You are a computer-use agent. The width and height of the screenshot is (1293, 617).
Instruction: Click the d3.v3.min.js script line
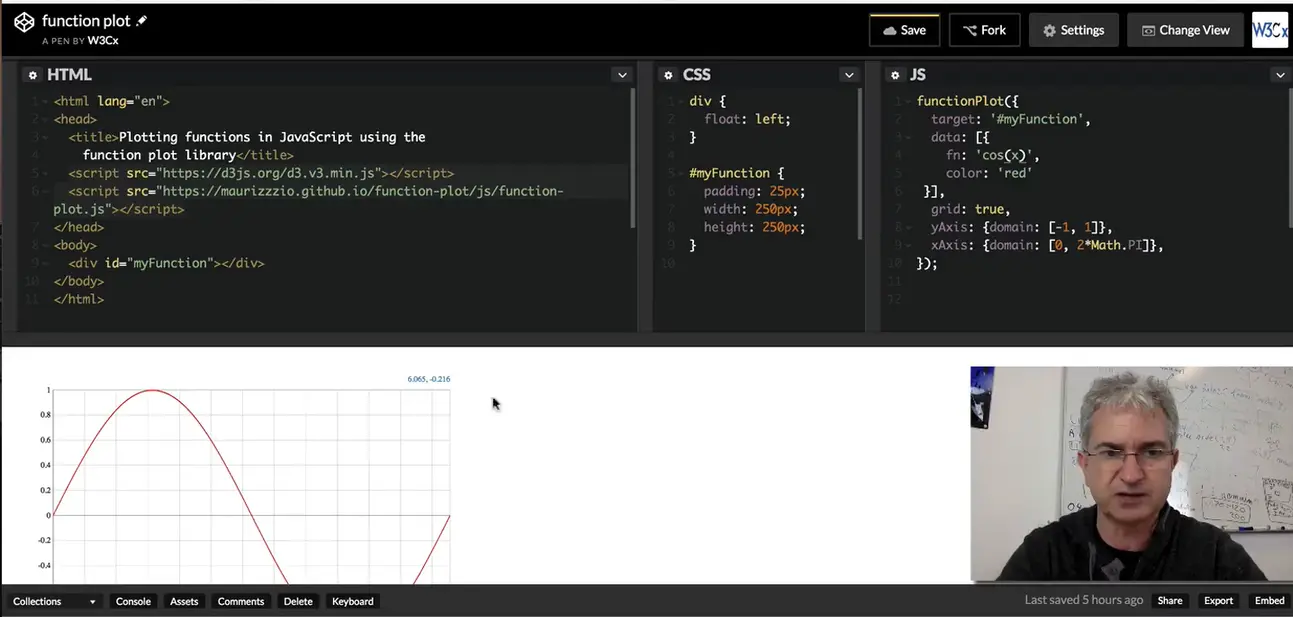pos(261,173)
